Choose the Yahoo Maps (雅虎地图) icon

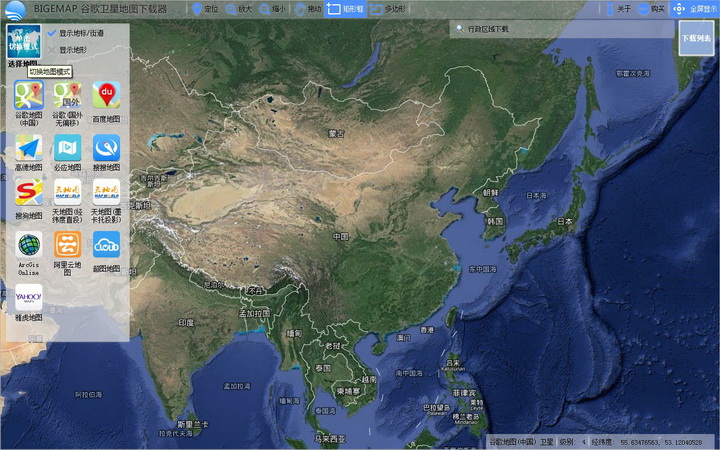(x=28, y=296)
